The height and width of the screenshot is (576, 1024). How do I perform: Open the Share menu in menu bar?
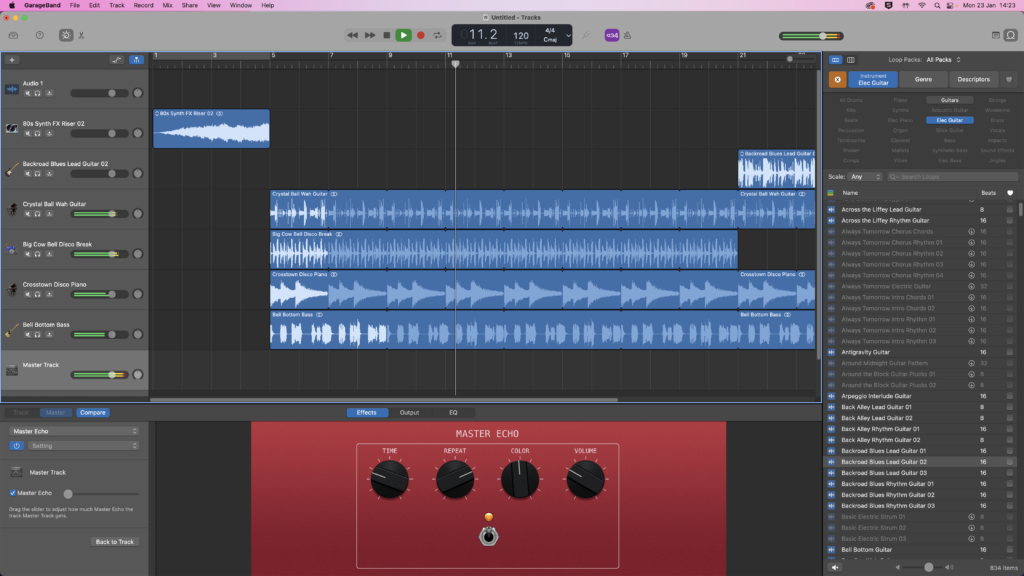pos(189,5)
